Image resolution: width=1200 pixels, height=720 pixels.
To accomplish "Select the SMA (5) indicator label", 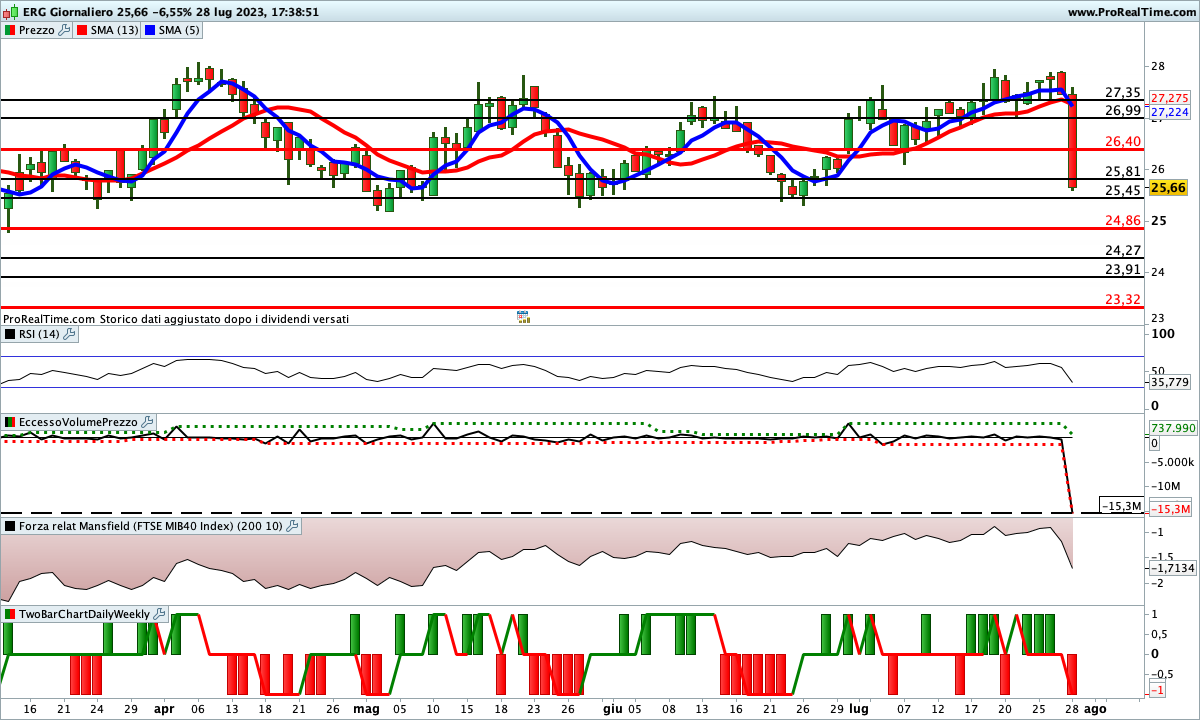I will pos(180,30).
